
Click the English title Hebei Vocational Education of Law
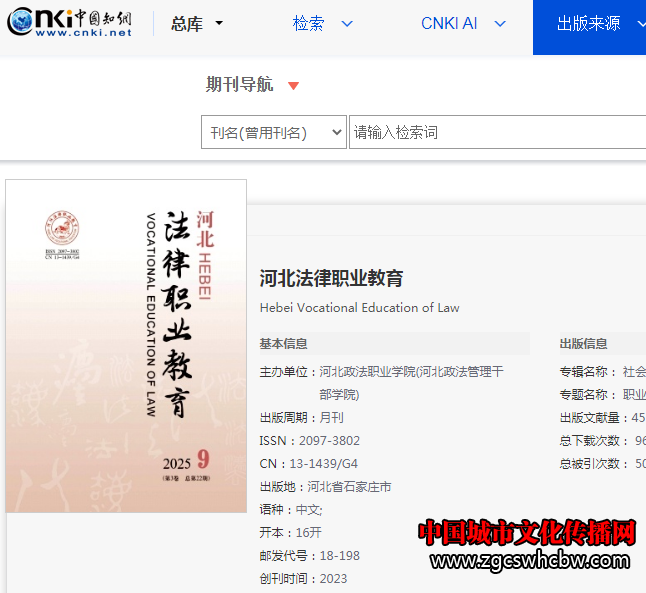pos(359,308)
